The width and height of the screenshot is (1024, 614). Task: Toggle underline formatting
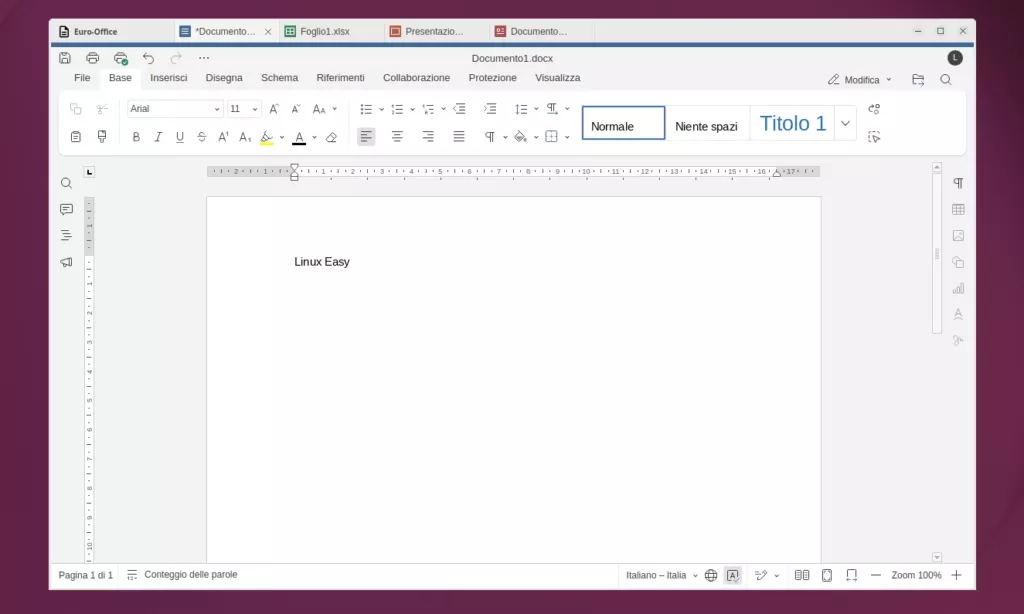180,137
